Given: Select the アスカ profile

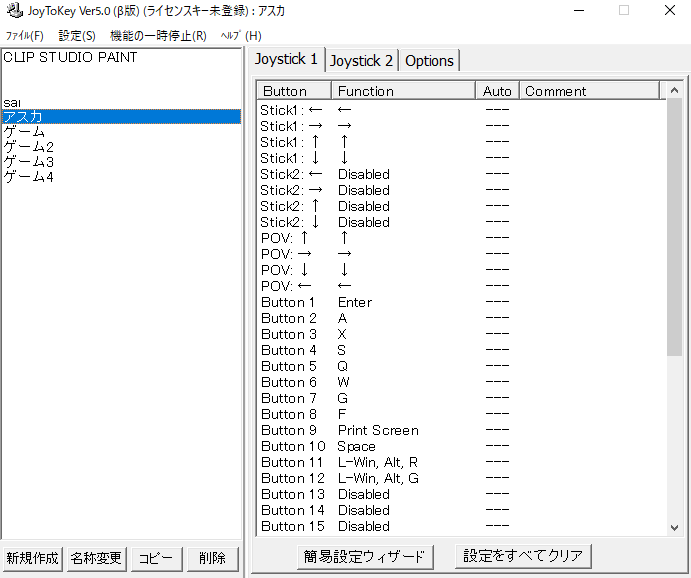Looking at the screenshot, I should click(122, 117).
